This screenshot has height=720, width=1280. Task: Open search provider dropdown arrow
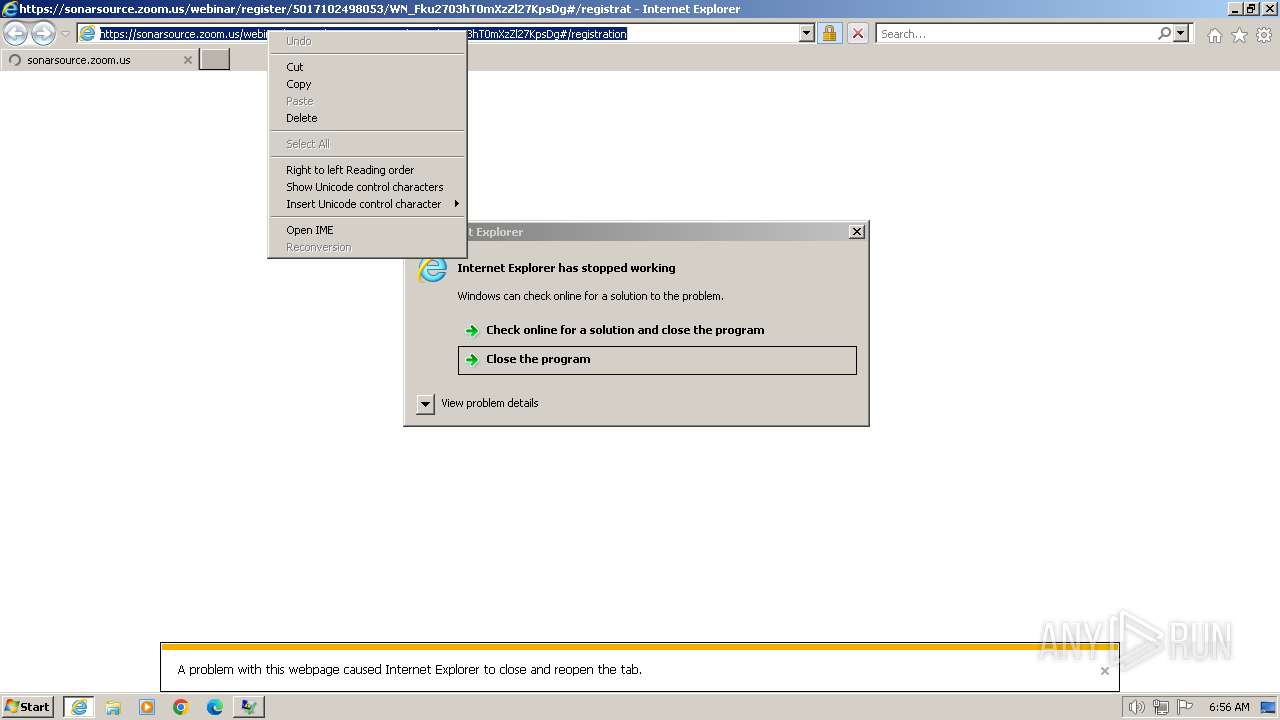point(1181,33)
